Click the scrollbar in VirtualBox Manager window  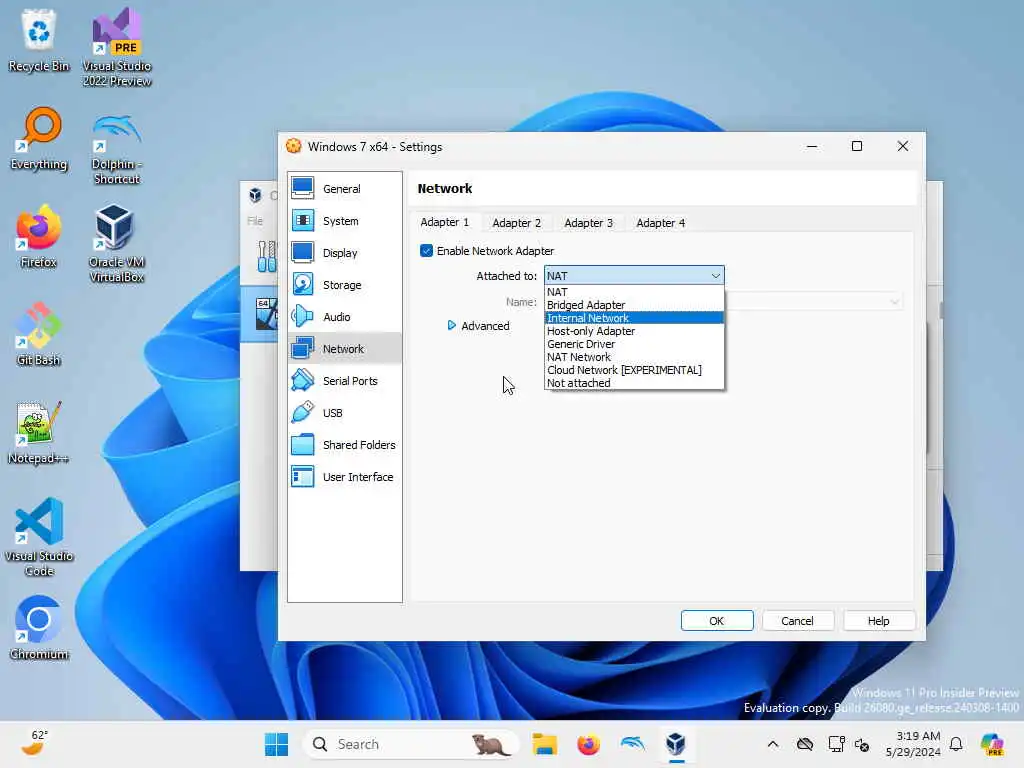click(940, 311)
